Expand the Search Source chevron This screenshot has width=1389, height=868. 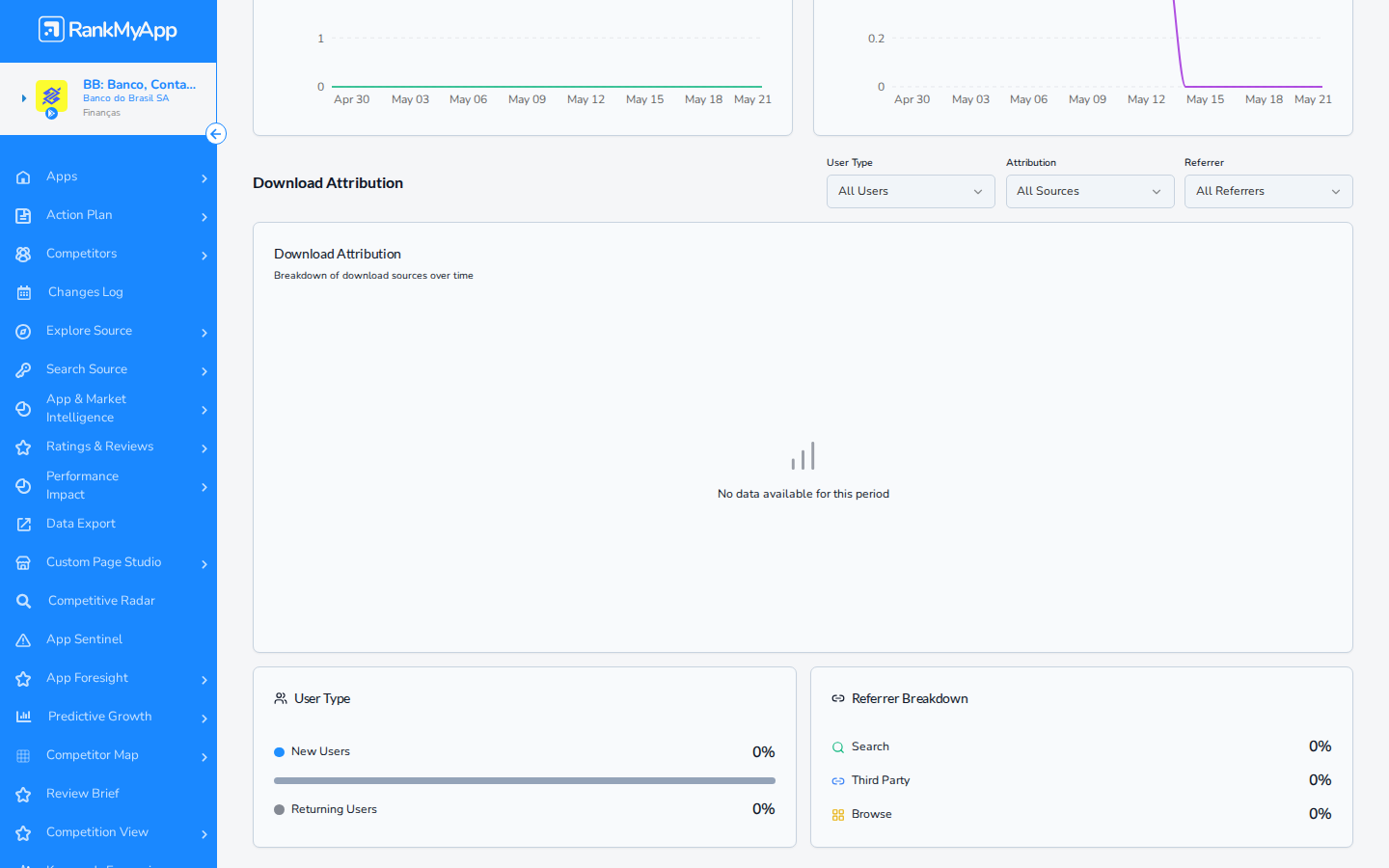(x=204, y=371)
